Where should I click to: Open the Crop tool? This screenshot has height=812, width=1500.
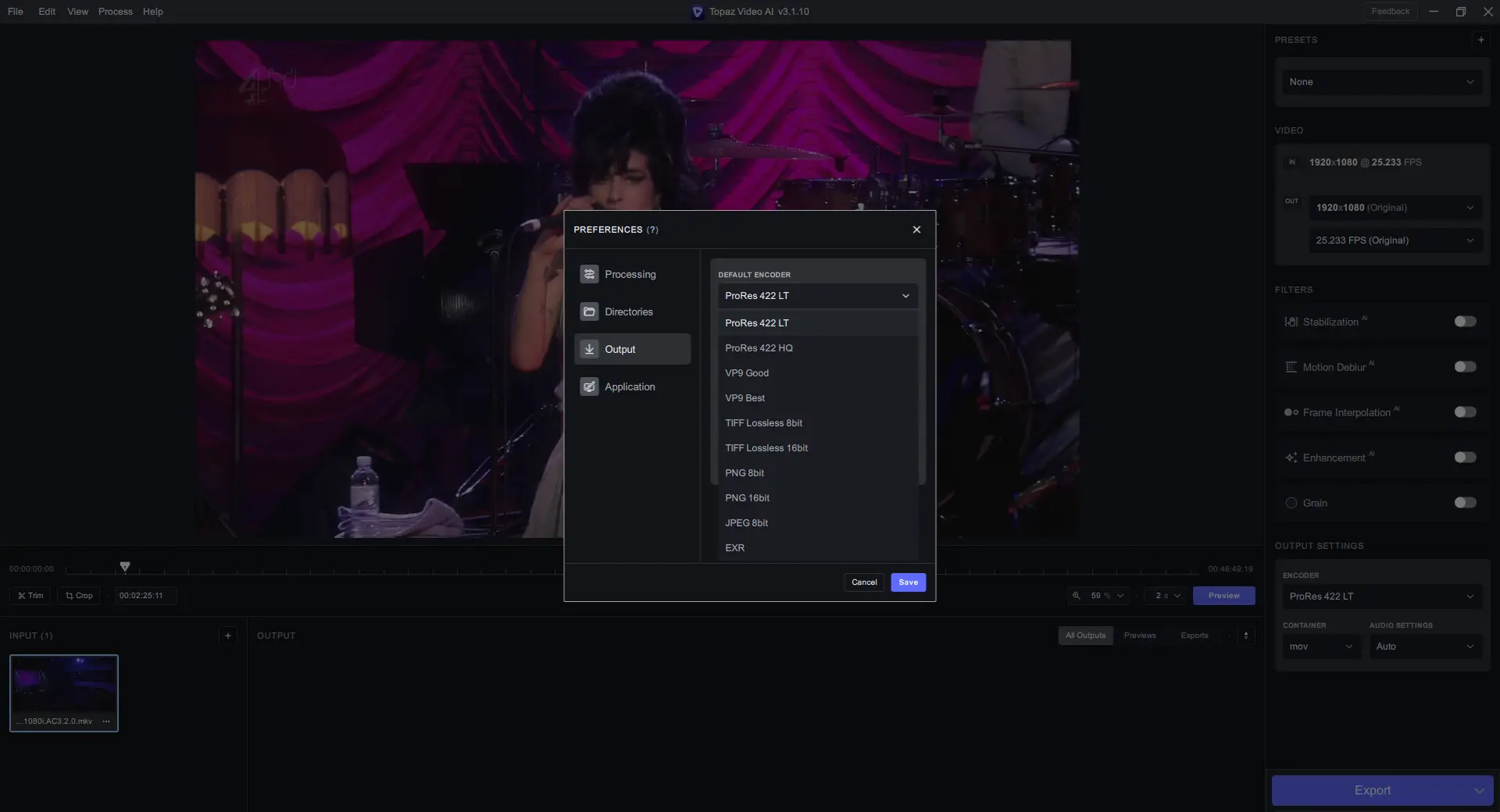click(x=79, y=596)
